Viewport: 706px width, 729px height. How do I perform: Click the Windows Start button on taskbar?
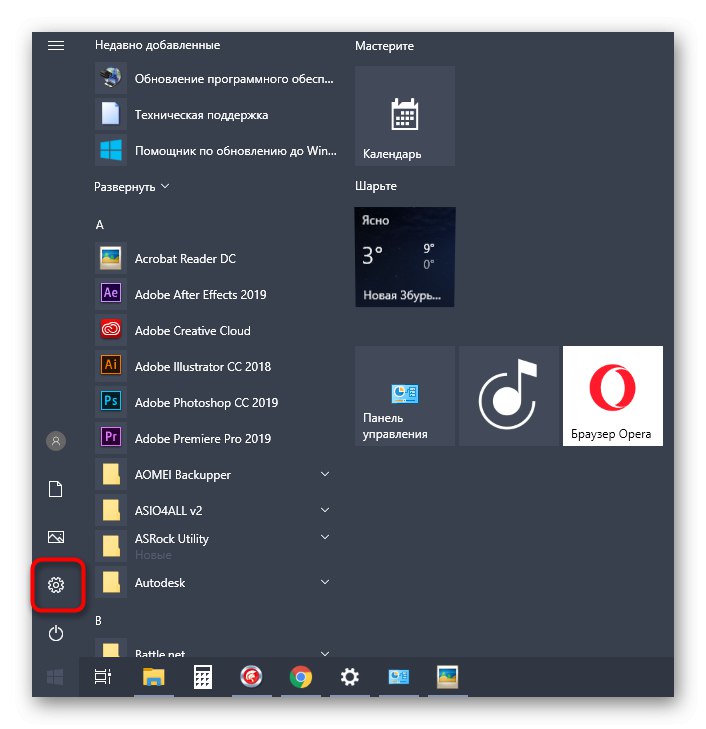point(55,677)
